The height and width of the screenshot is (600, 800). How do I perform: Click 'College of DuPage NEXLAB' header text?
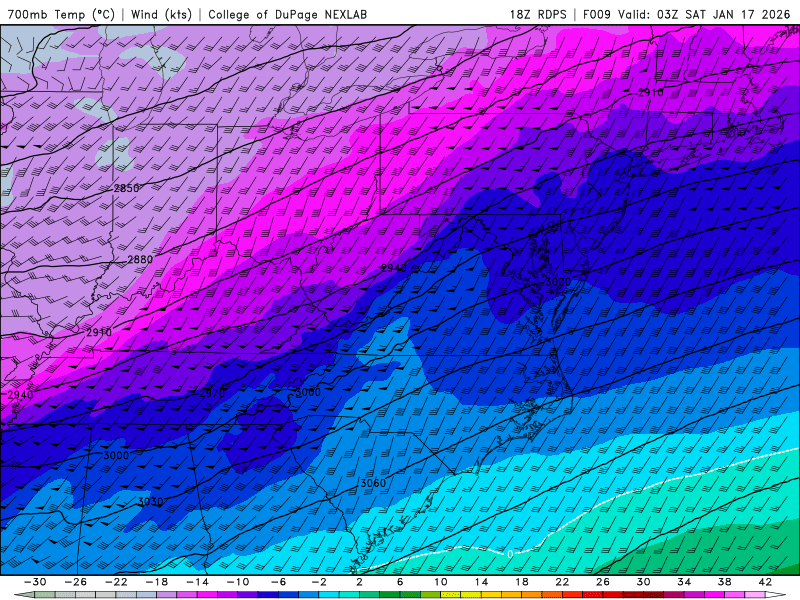coord(287,14)
